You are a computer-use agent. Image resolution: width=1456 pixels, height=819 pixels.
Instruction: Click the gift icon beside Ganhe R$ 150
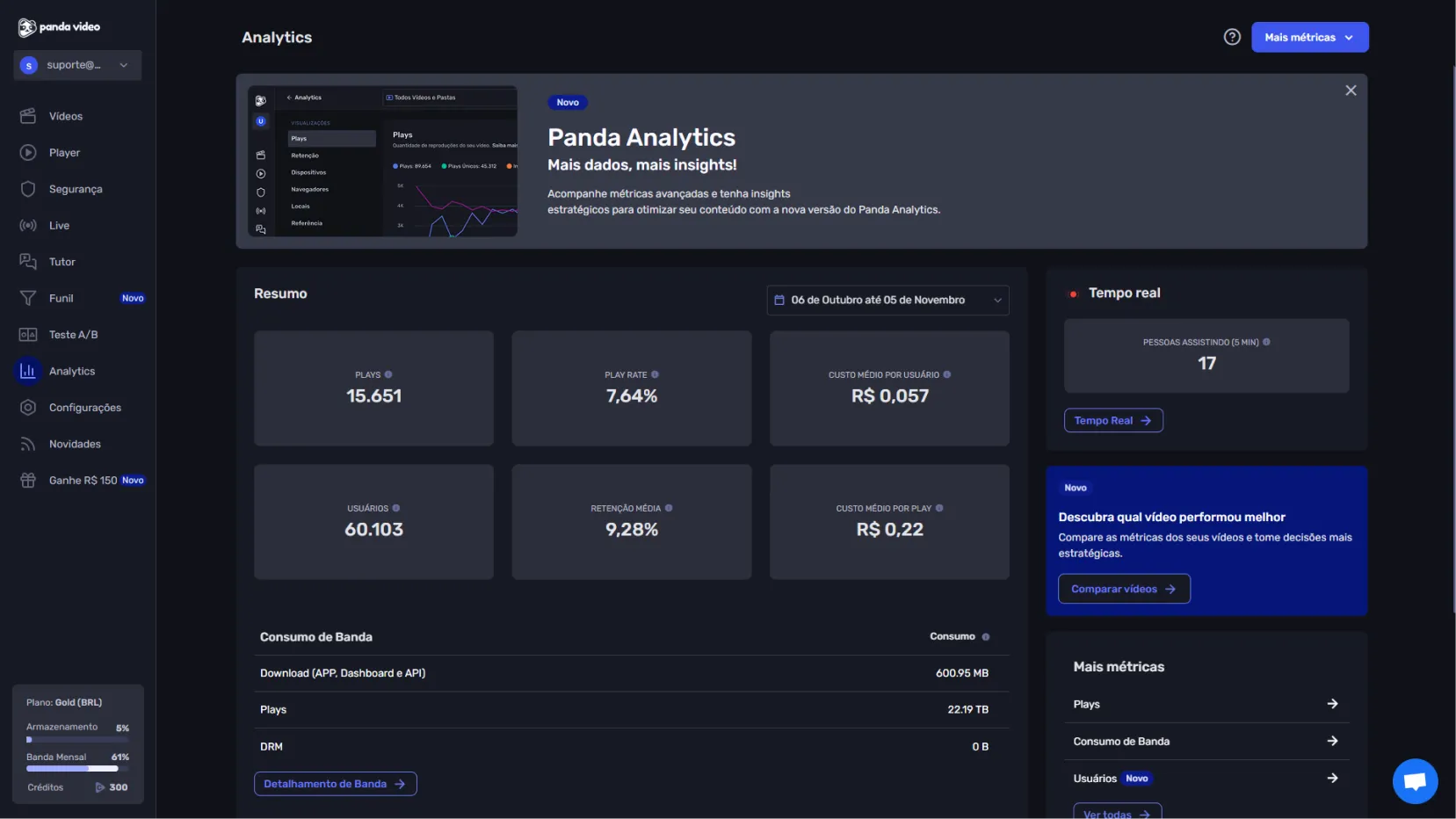point(28,481)
